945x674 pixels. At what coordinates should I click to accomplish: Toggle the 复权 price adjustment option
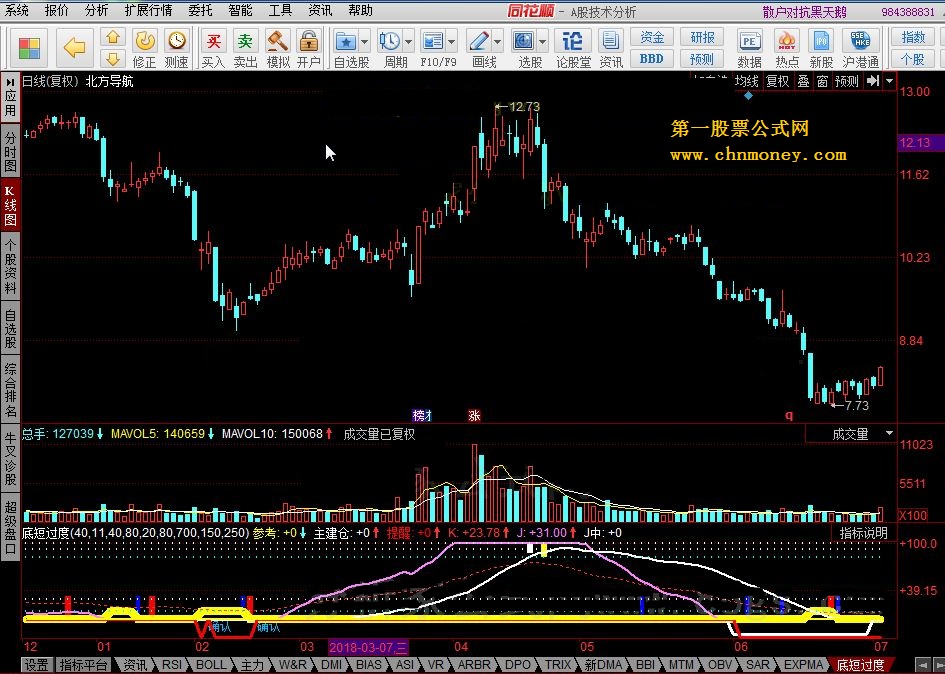(x=777, y=81)
